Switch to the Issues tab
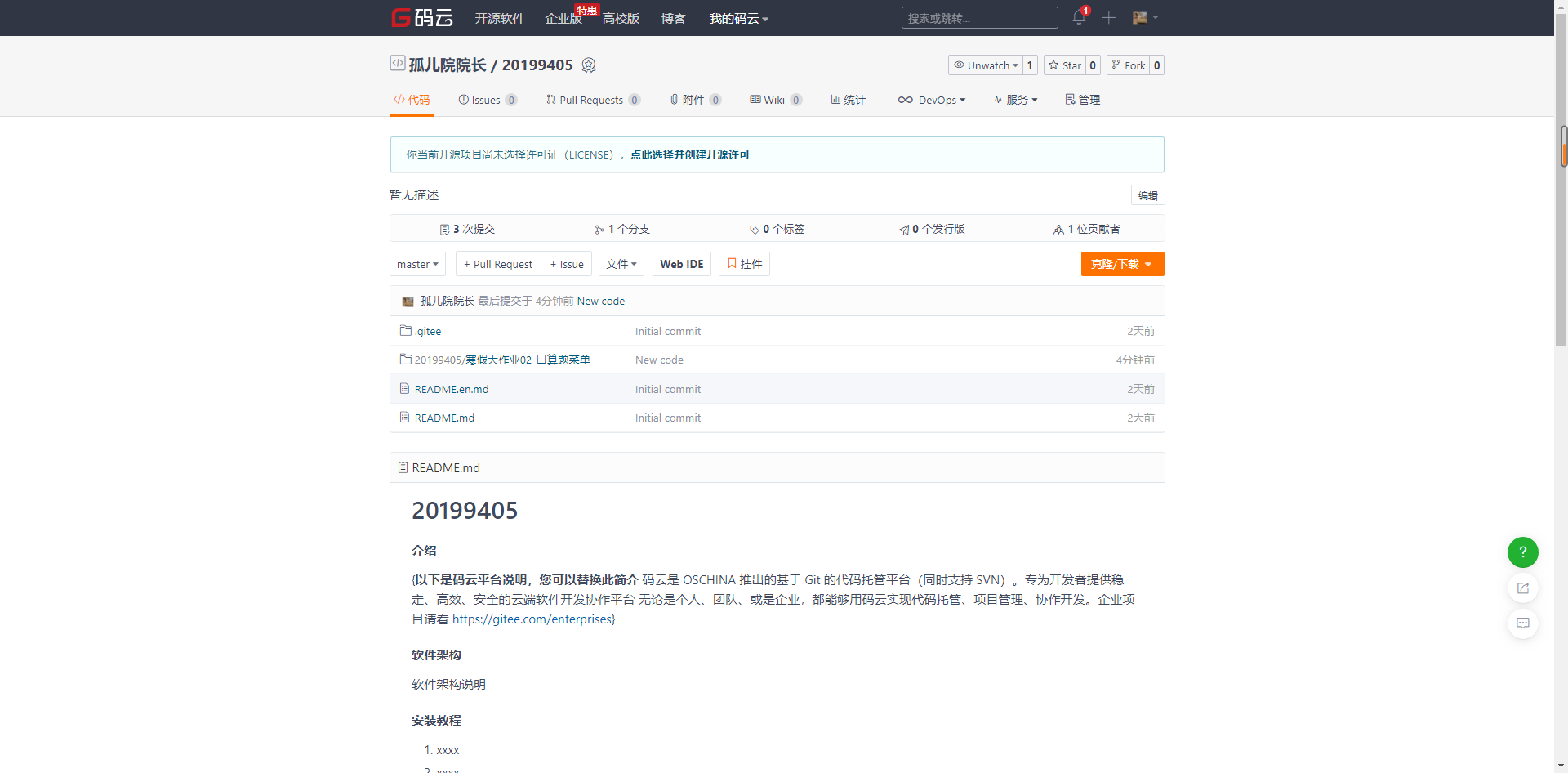This screenshot has width=1568, height=773. coord(488,100)
